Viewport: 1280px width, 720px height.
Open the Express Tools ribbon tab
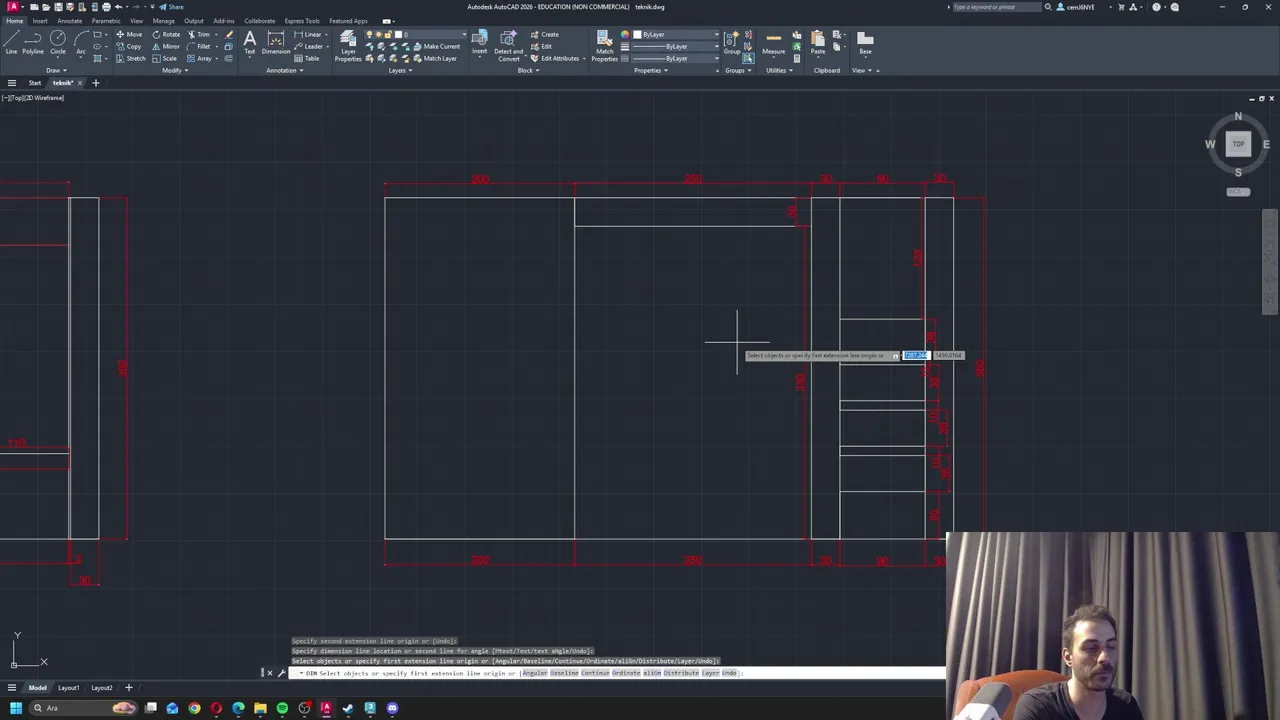pyautogui.click(x=302, y=21)
